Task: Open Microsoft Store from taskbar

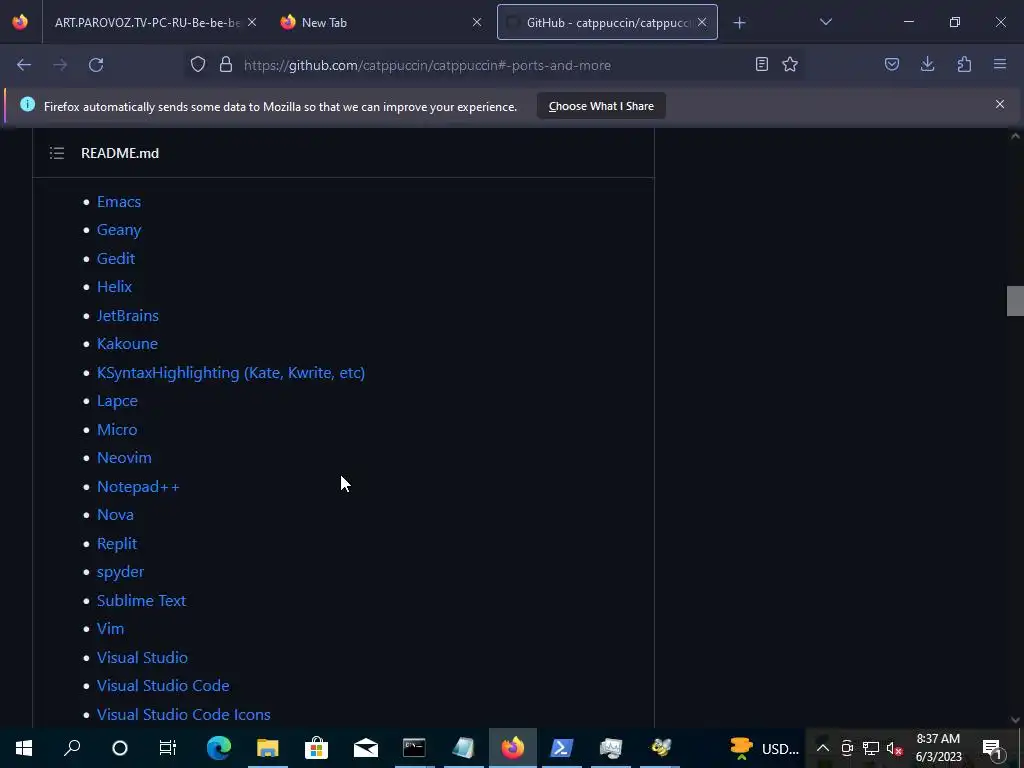Action: tap(317, 748)
